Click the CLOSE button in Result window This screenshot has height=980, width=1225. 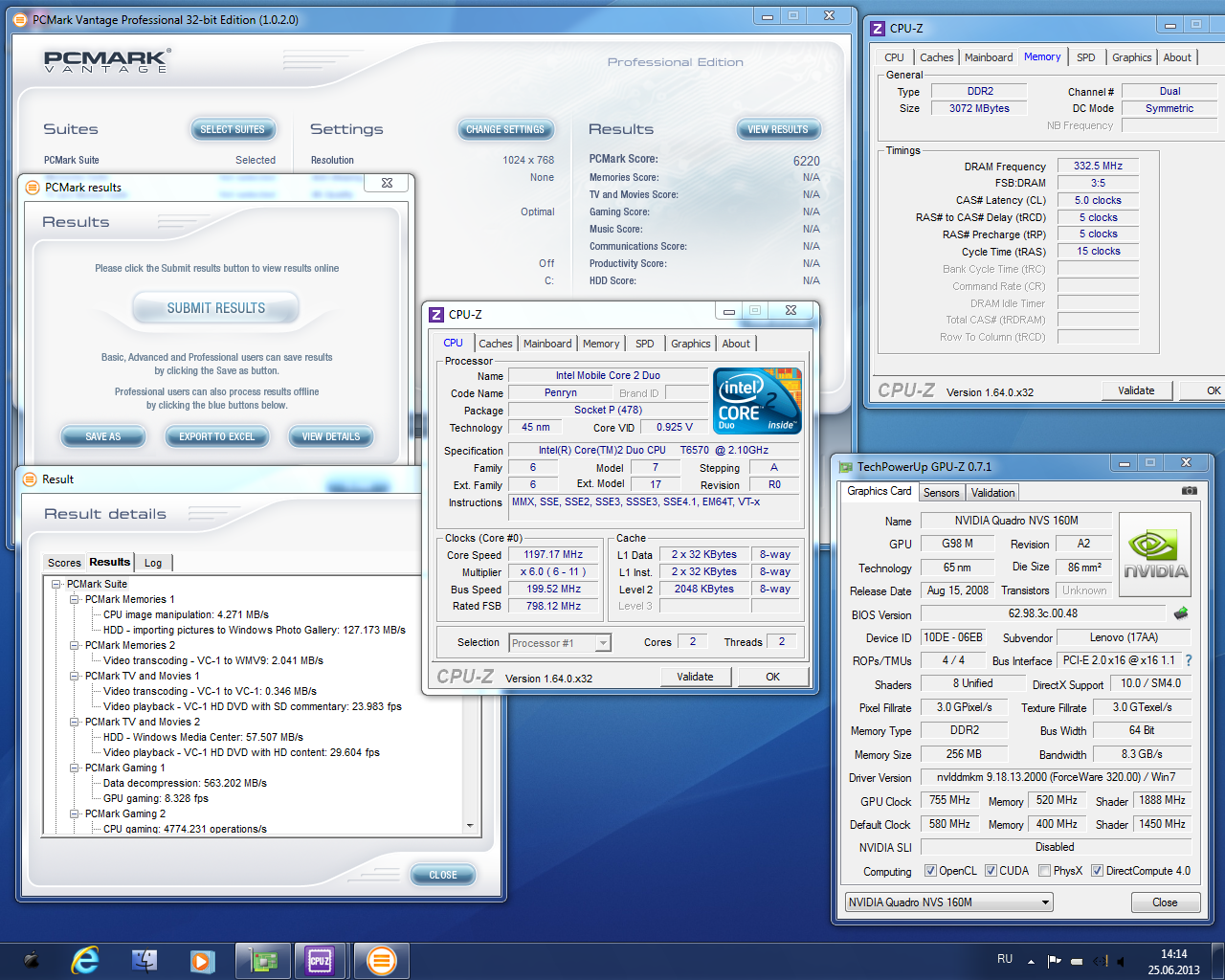[443, 875]
